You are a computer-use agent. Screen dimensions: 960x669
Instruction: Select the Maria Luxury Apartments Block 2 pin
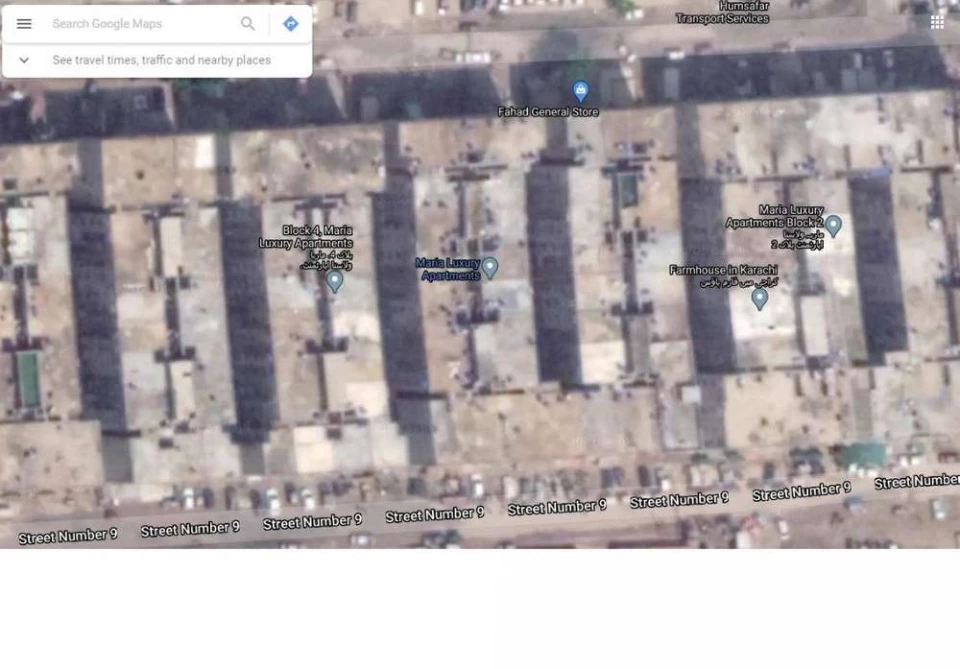click(833, 225)
